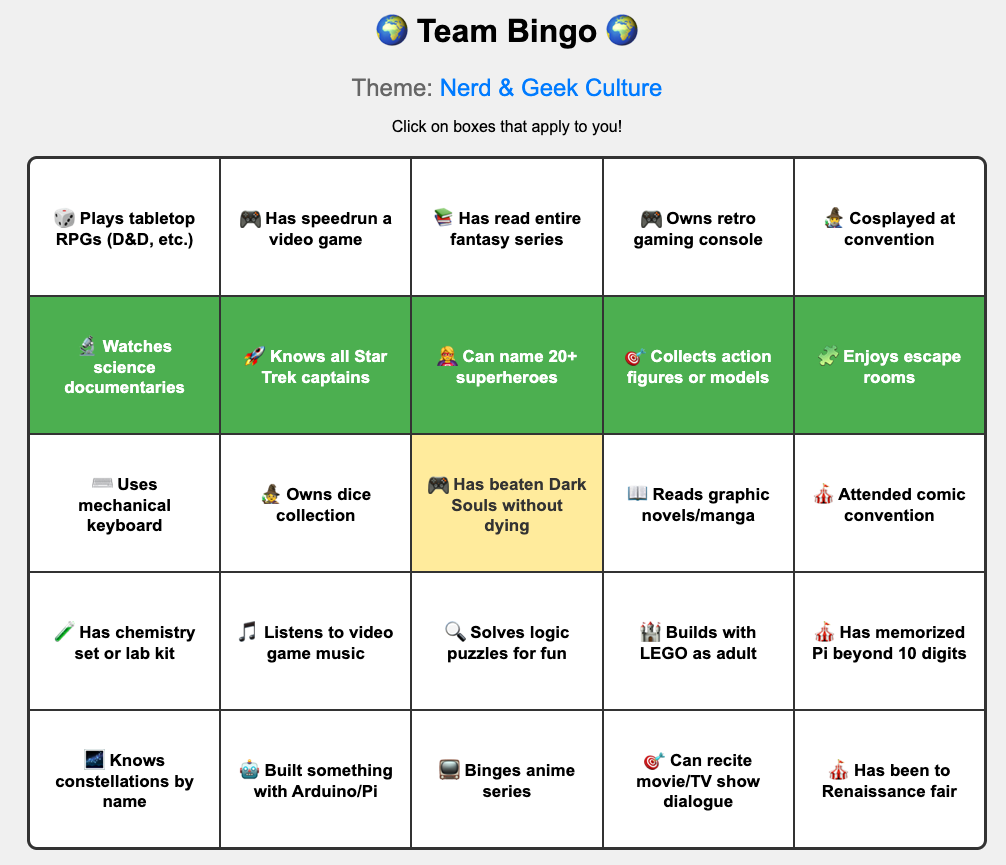Viewport: 1006px width, 865px height.
Task: Click the rocket icon on Star Trek box
Action: 254,356
